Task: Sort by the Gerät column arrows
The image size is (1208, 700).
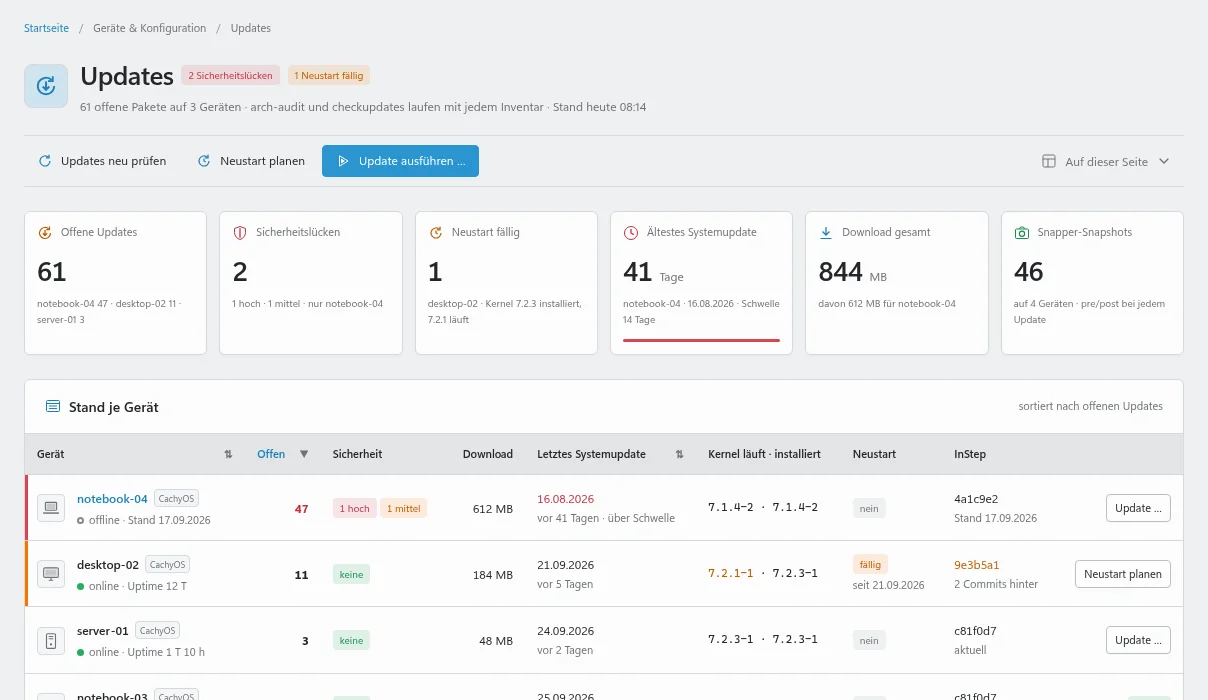Action: click(228, 454)
